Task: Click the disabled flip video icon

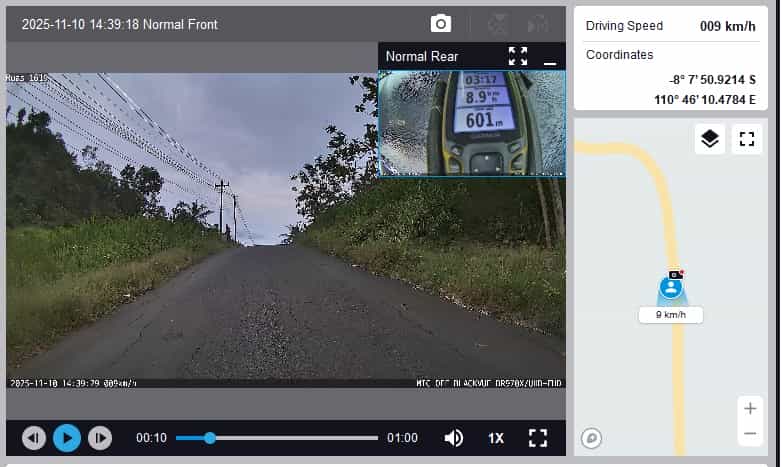Action: (538, 24)
